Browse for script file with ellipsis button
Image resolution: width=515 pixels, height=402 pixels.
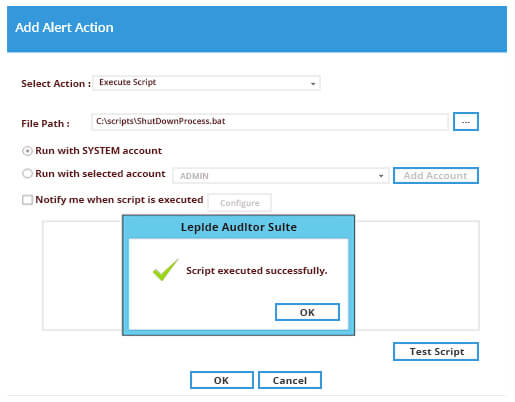(x=466, y=122)
